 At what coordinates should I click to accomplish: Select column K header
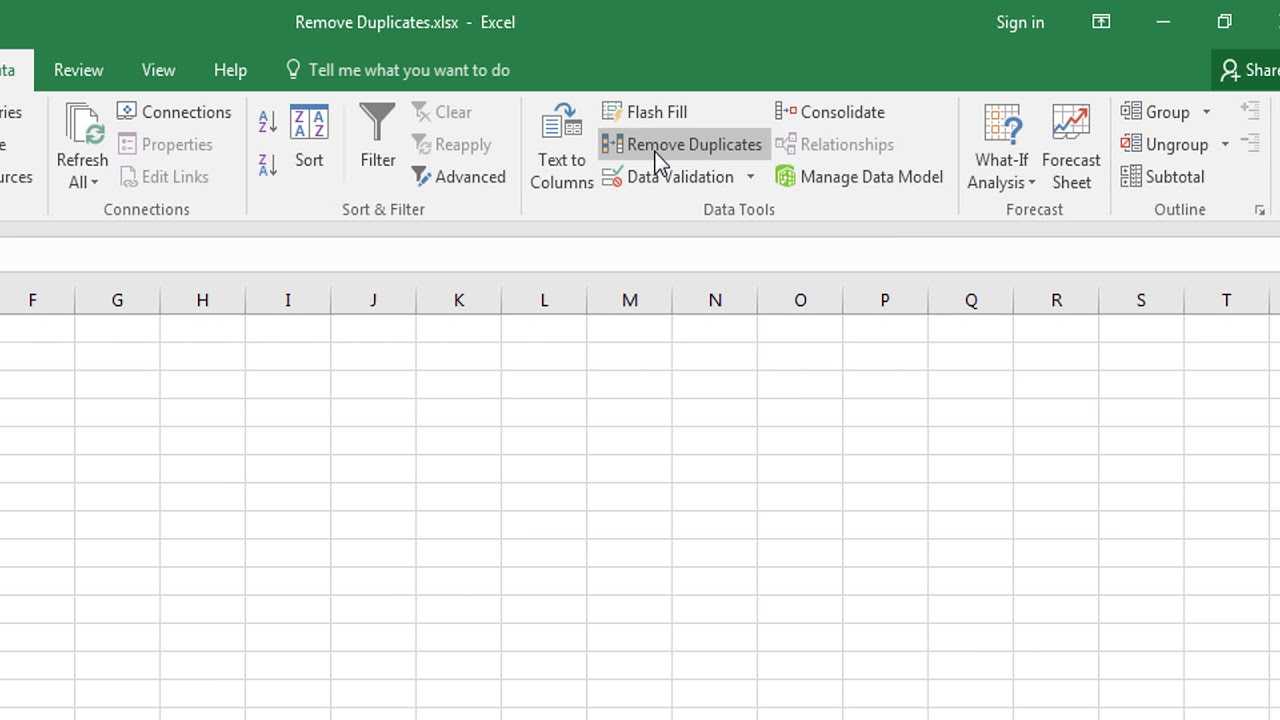(459, 300)
